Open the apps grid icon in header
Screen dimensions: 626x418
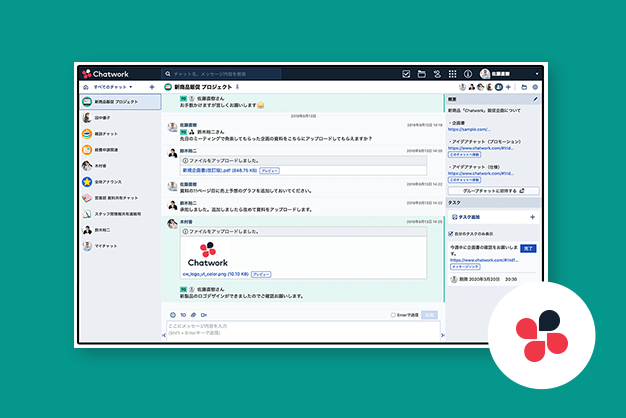pos(452,74)
